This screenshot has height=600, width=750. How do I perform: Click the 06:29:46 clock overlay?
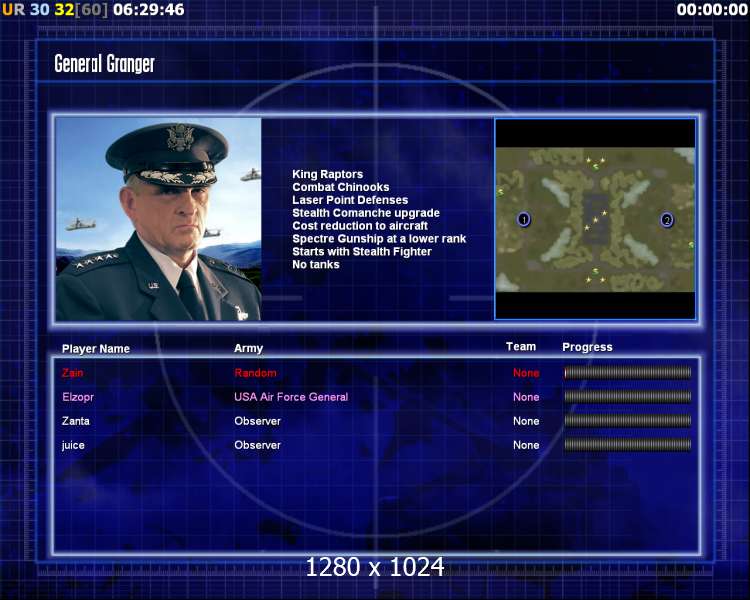point(149,9)
